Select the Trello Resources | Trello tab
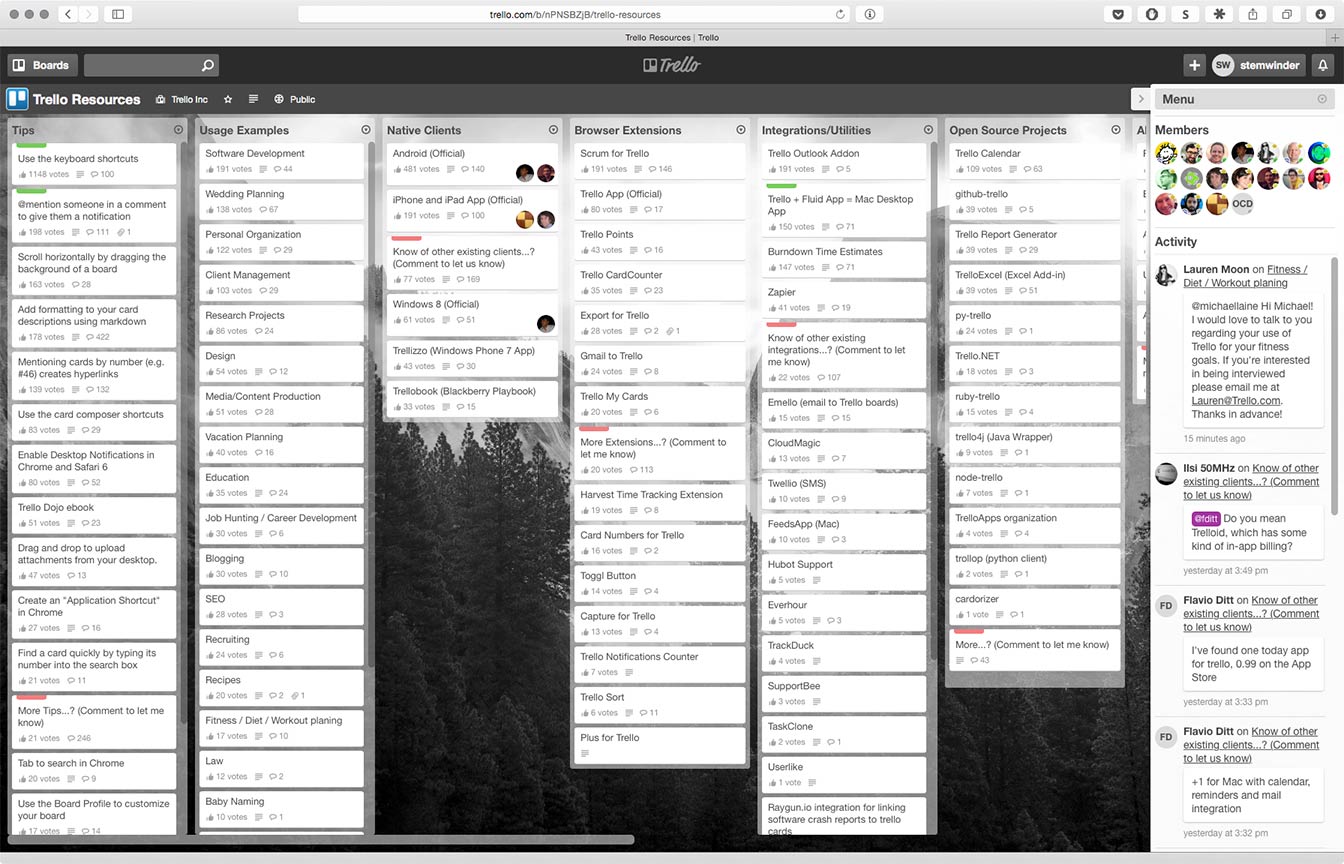This screenshot has width=1344, height=864. [x=672, y=37]
